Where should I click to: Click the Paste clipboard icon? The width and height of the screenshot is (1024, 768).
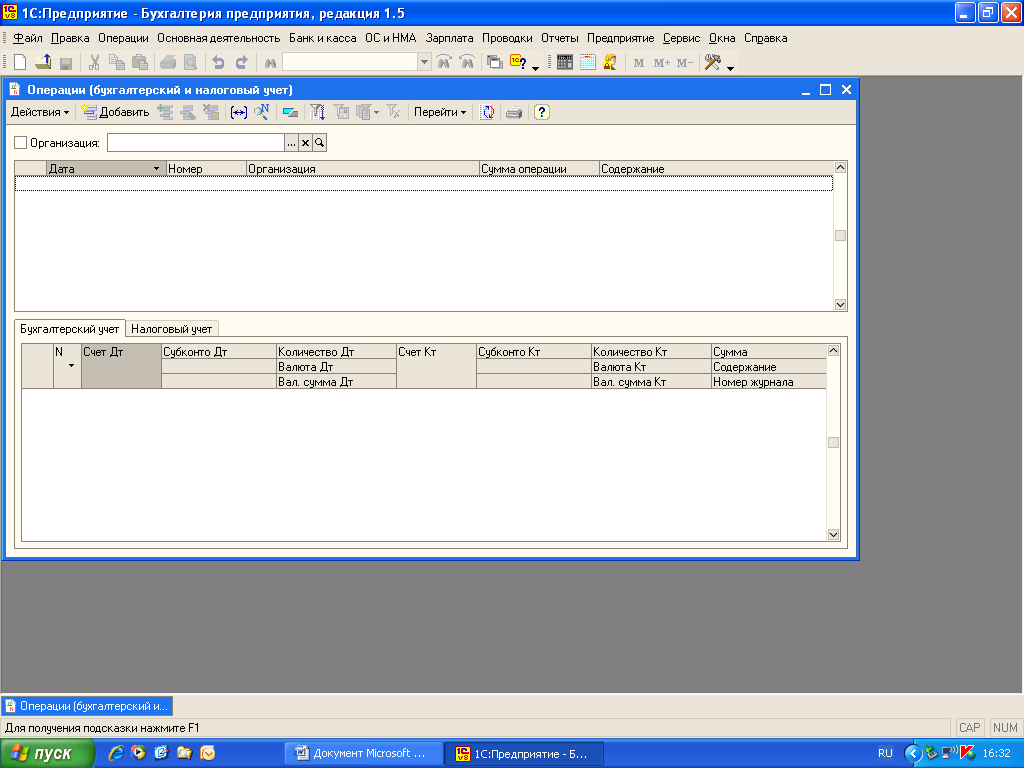point(139,63)
